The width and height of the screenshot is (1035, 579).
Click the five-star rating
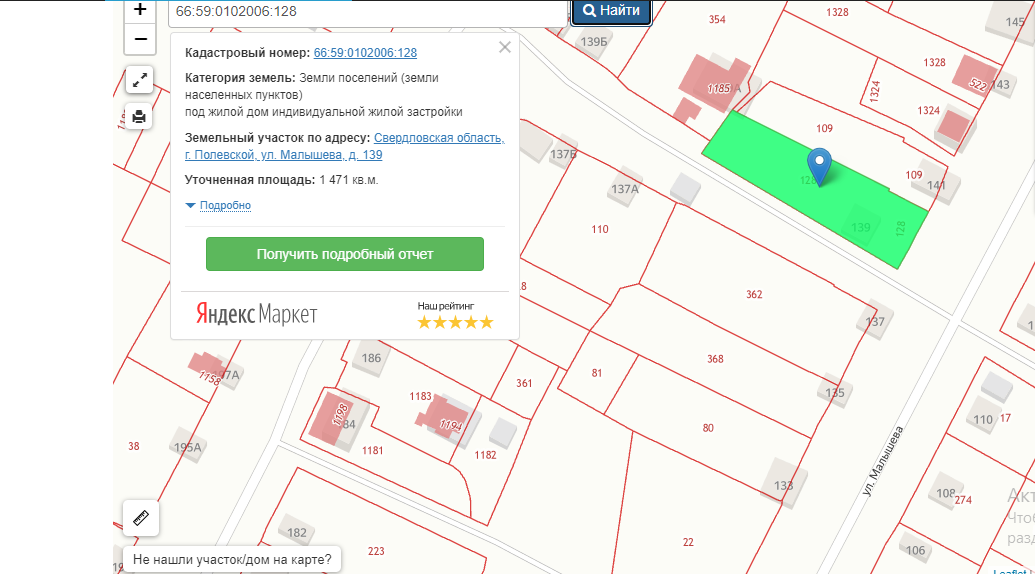[455, 322]
